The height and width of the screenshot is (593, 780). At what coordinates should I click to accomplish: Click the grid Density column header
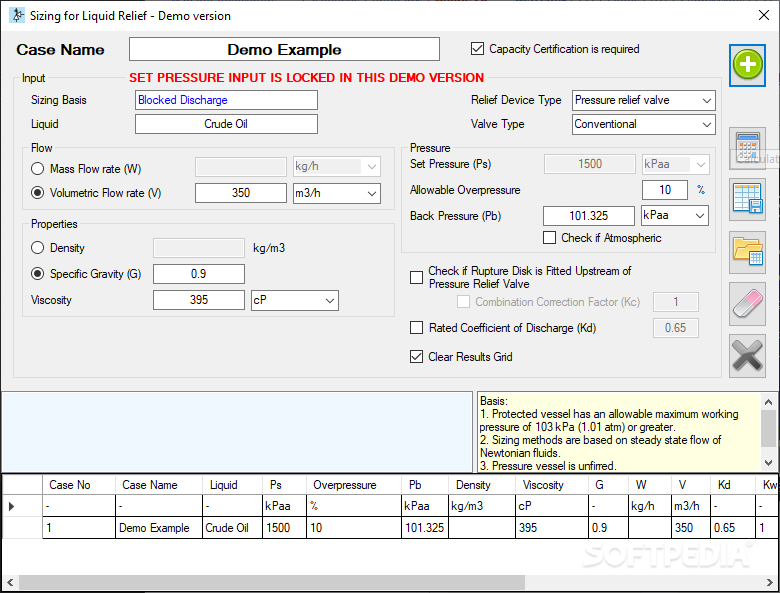click(482, 485)
